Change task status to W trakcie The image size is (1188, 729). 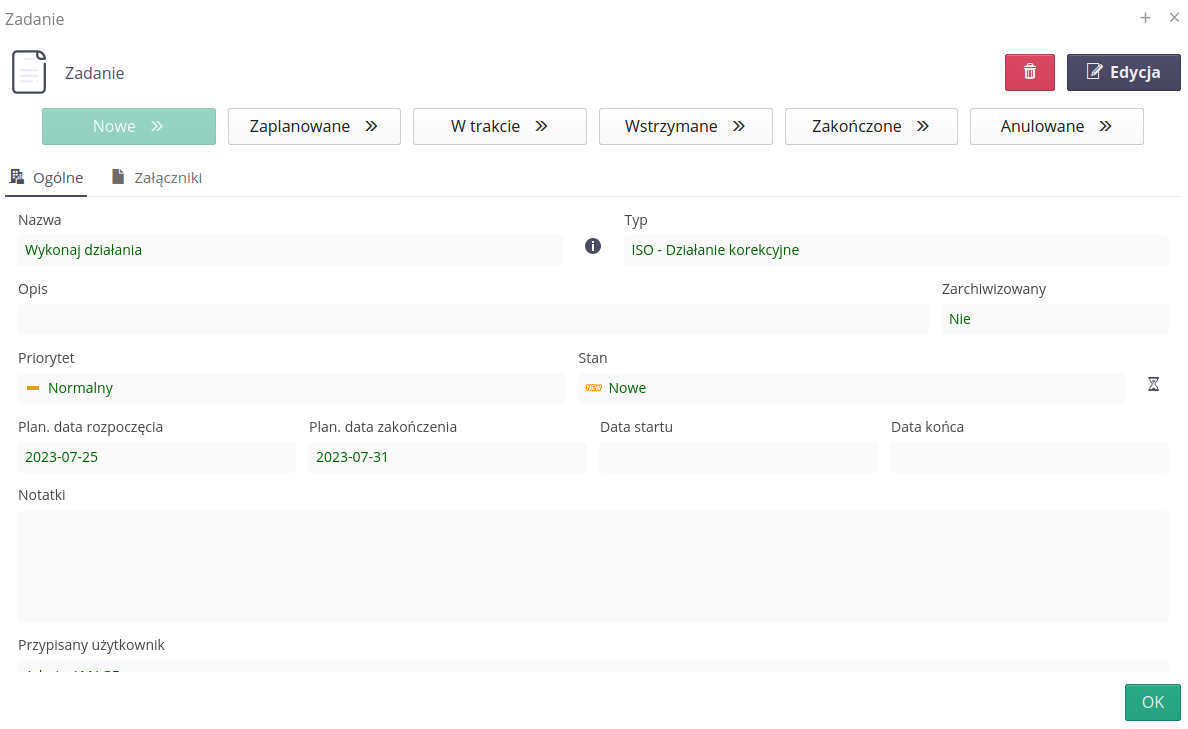point(499,126)
